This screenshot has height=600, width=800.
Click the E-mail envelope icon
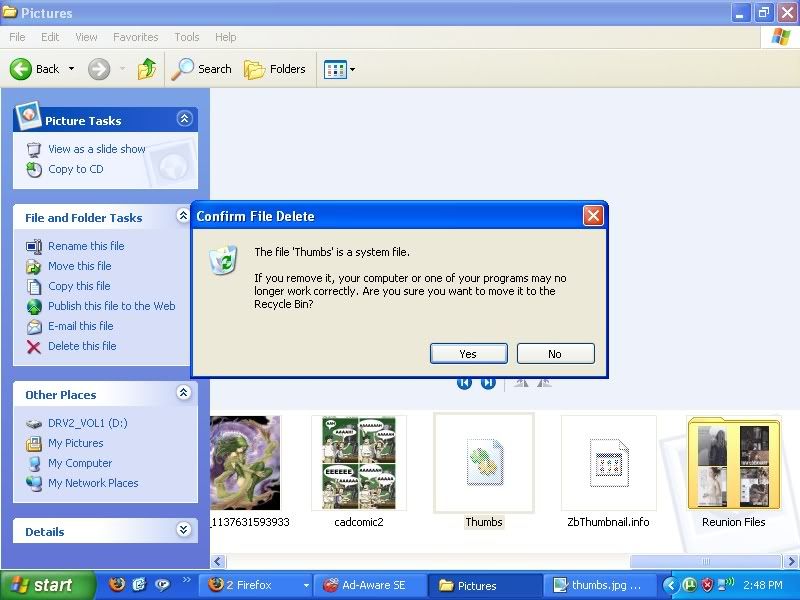[x=34, y=327]
